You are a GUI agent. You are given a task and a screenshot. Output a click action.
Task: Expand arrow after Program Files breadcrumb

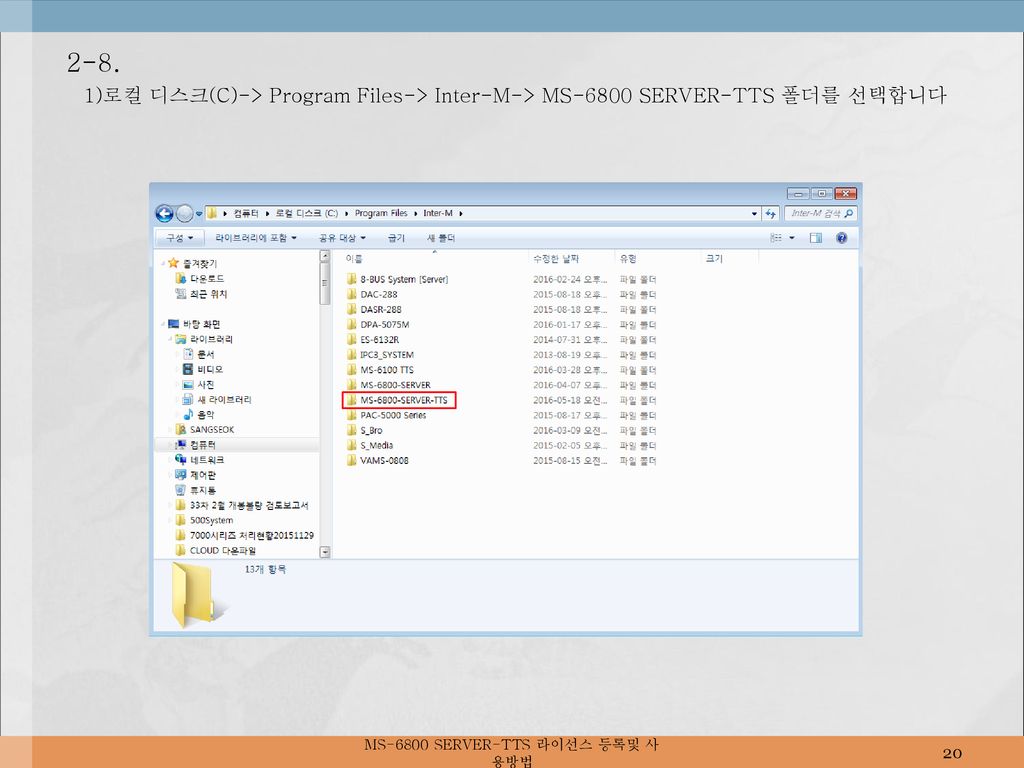click(x=415, y=214)
